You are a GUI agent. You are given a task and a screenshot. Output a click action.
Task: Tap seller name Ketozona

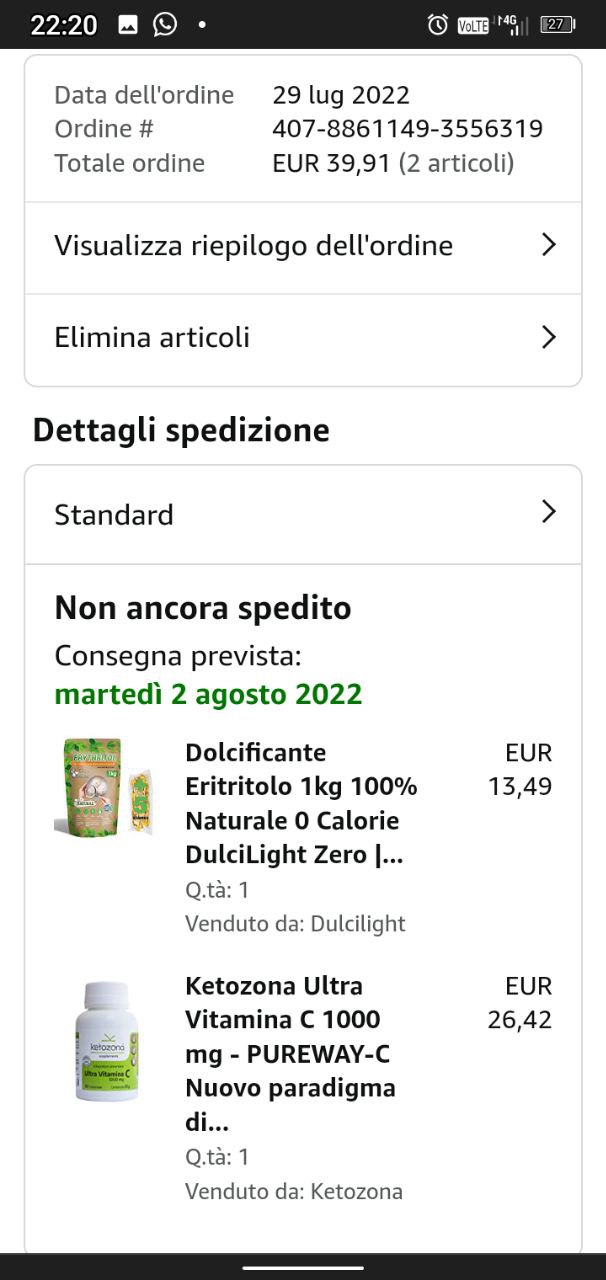[356, 1191]
